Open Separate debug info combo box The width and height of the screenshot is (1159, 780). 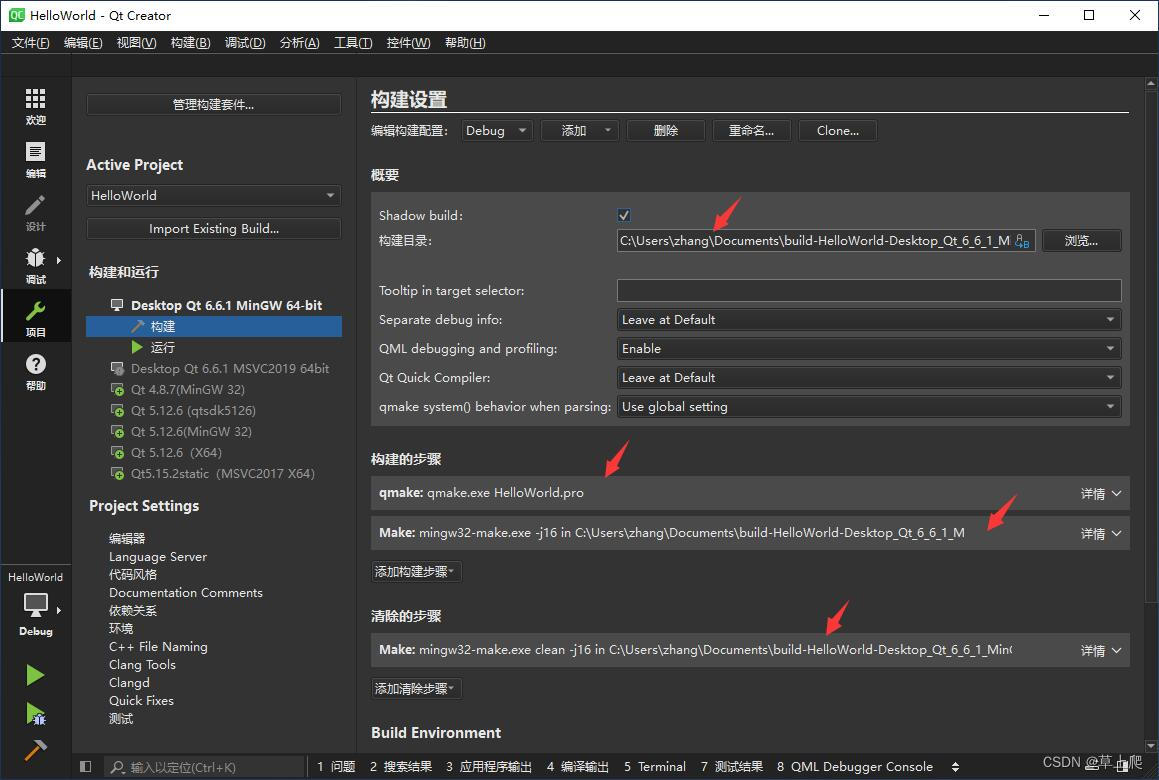pos(869,319)
